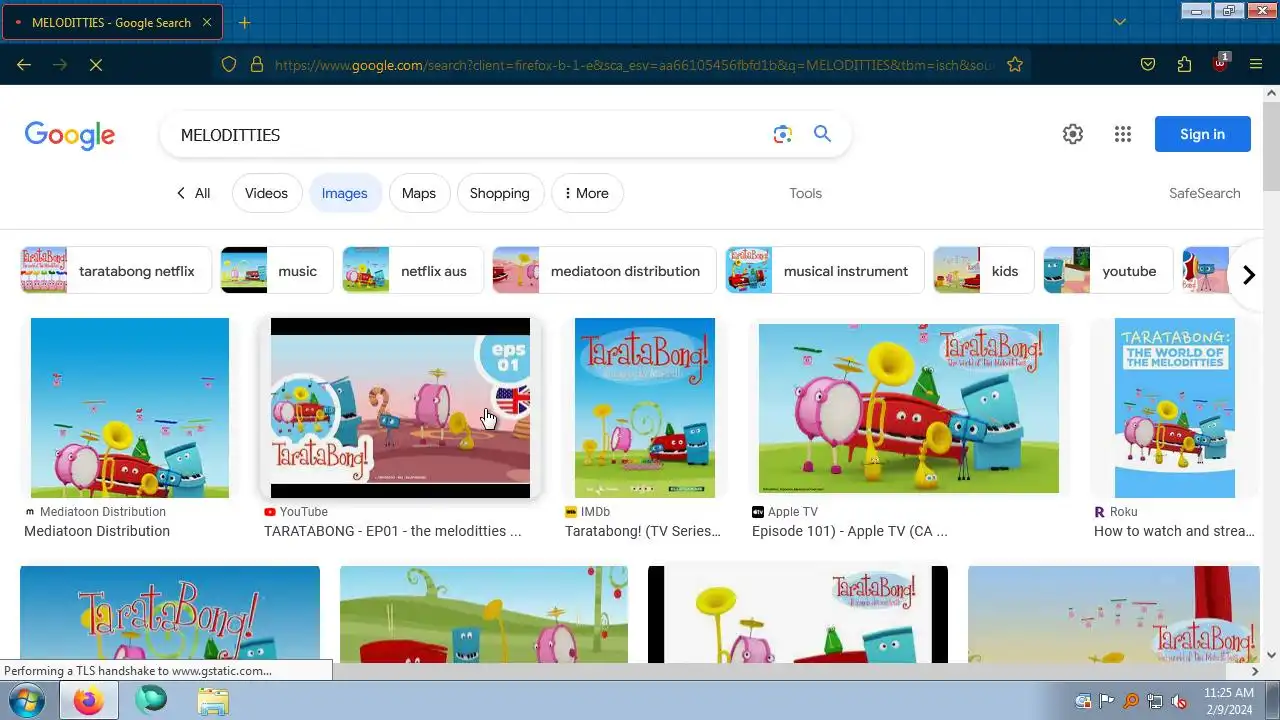
Task: Open Action Center flag tray icon
Action: pyautogui.click(x=1107, y=701)
